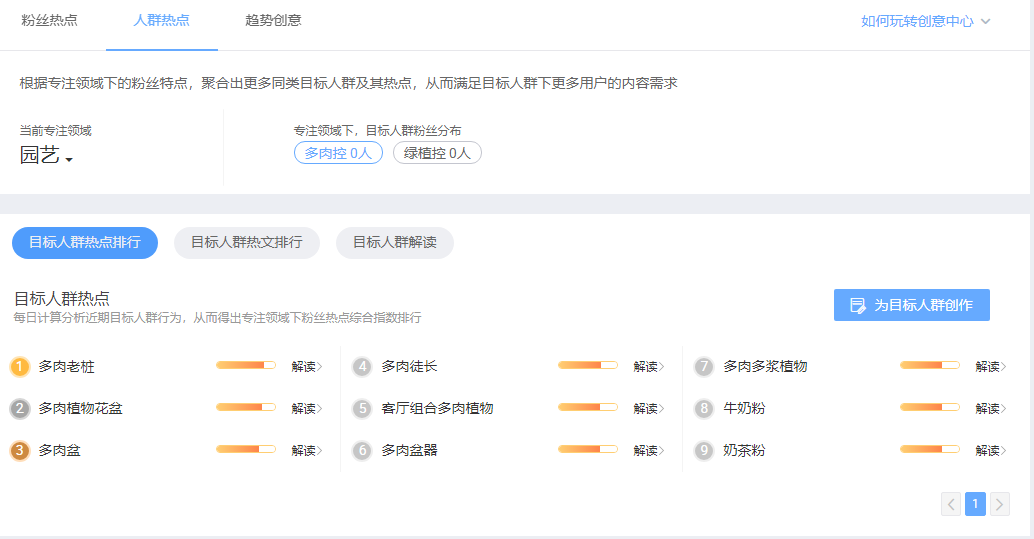The width and height of the screenshot is (1034, 539).
Task: Expand 解读 for 牛奶粉
Action: coord(990,409)
